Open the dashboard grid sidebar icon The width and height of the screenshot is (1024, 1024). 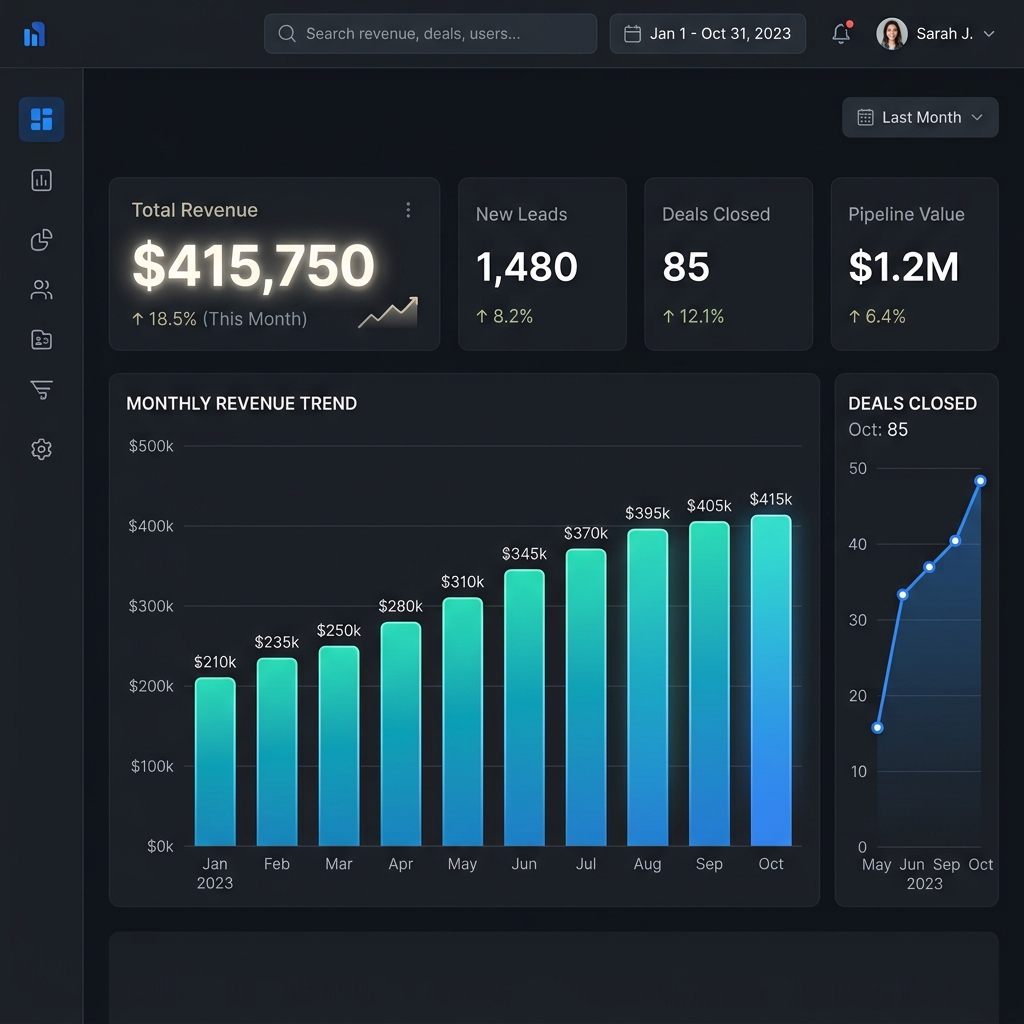42,120
